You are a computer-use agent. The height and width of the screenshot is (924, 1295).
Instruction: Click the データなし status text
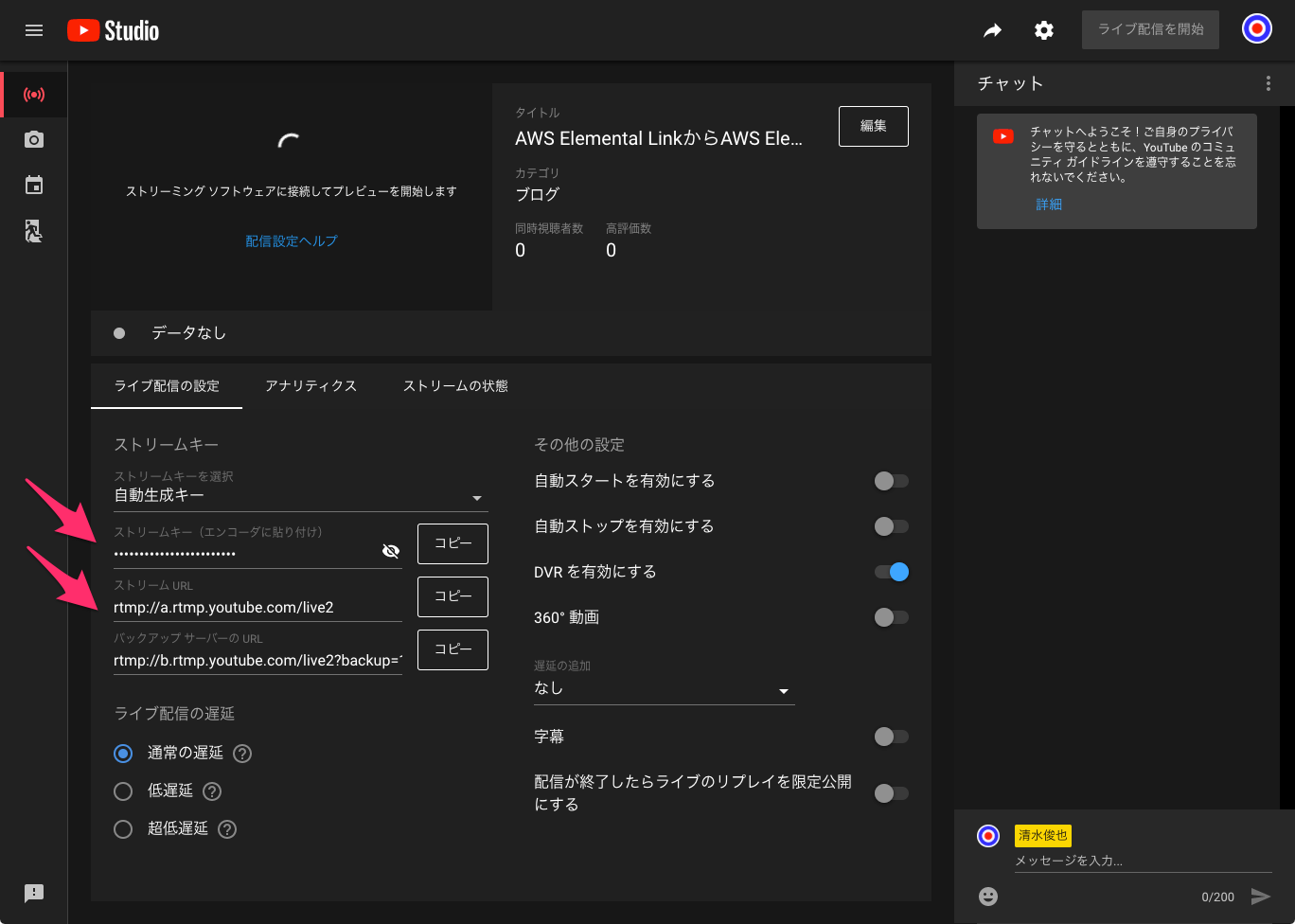pos(188,333)
